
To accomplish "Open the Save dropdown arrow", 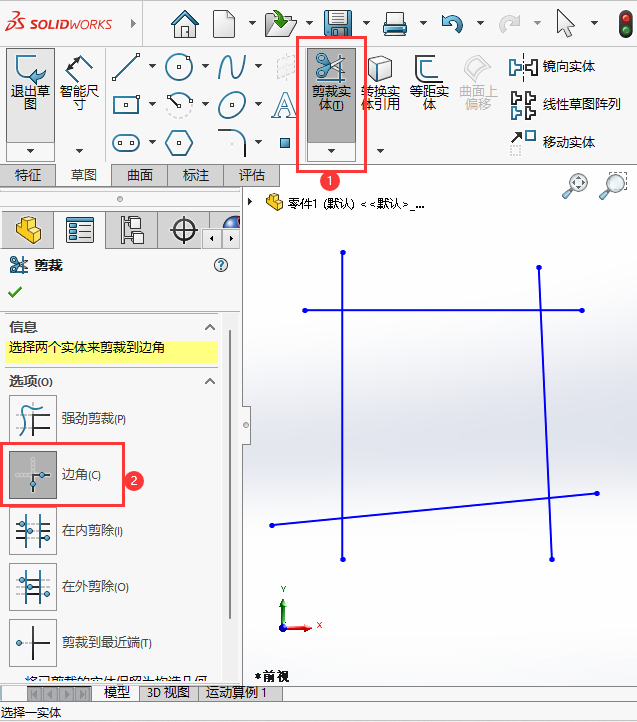I will pos(366,23).
